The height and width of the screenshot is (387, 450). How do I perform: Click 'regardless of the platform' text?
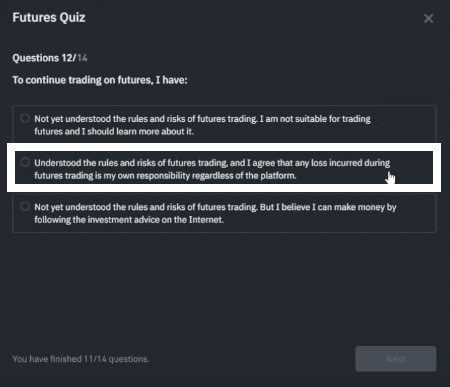point(244,176)
